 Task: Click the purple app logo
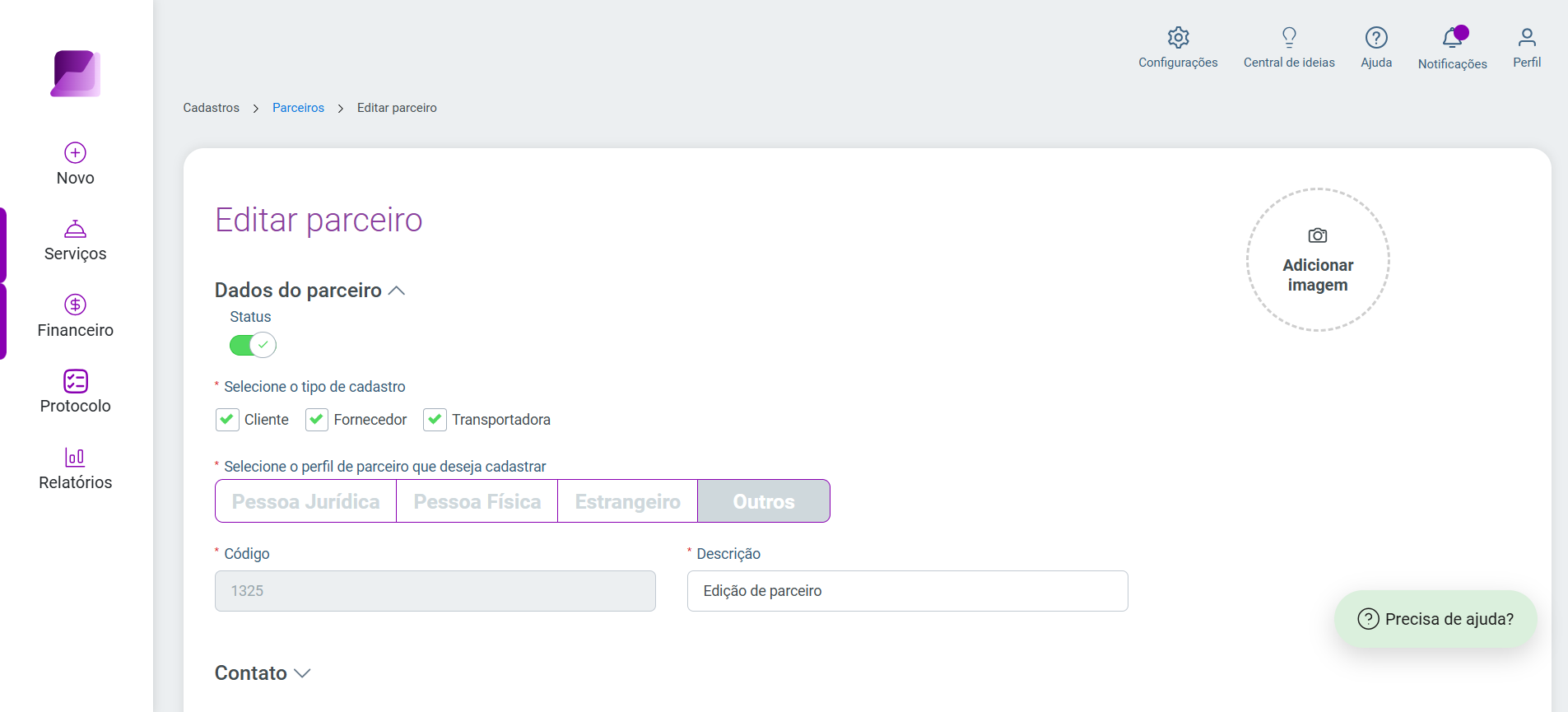click(x=76, y=74)
